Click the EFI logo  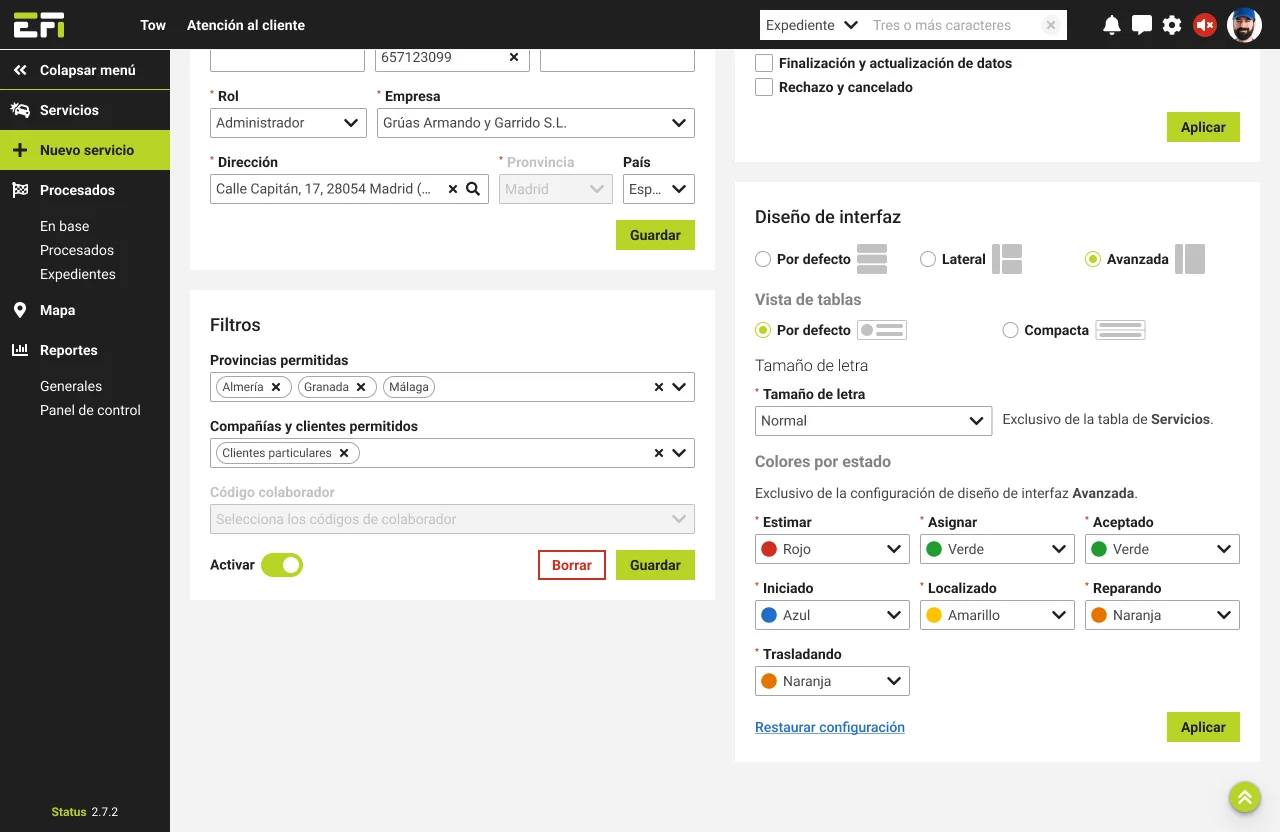[39, 24]
